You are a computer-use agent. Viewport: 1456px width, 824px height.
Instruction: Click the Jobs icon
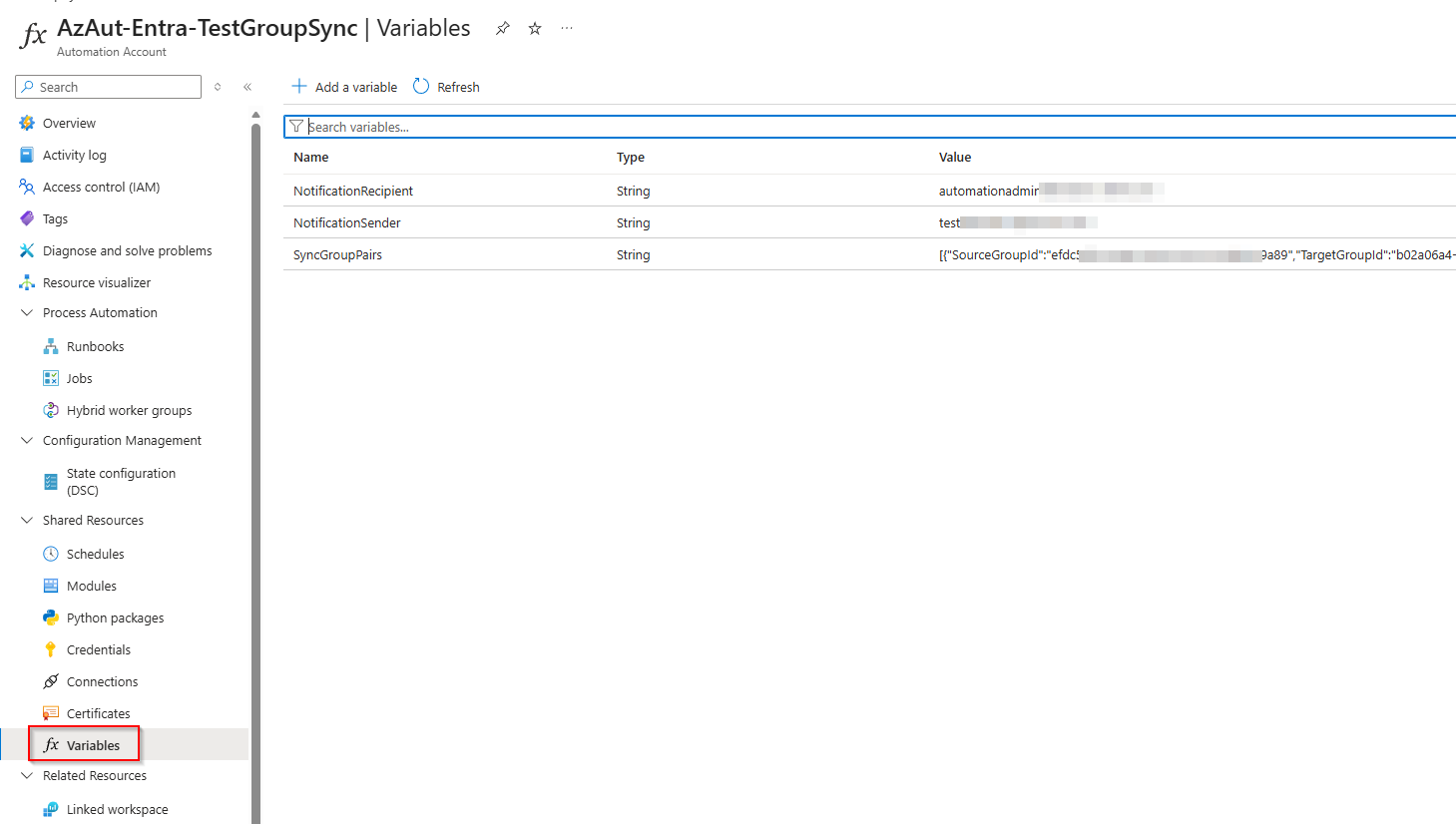point(51,378)
